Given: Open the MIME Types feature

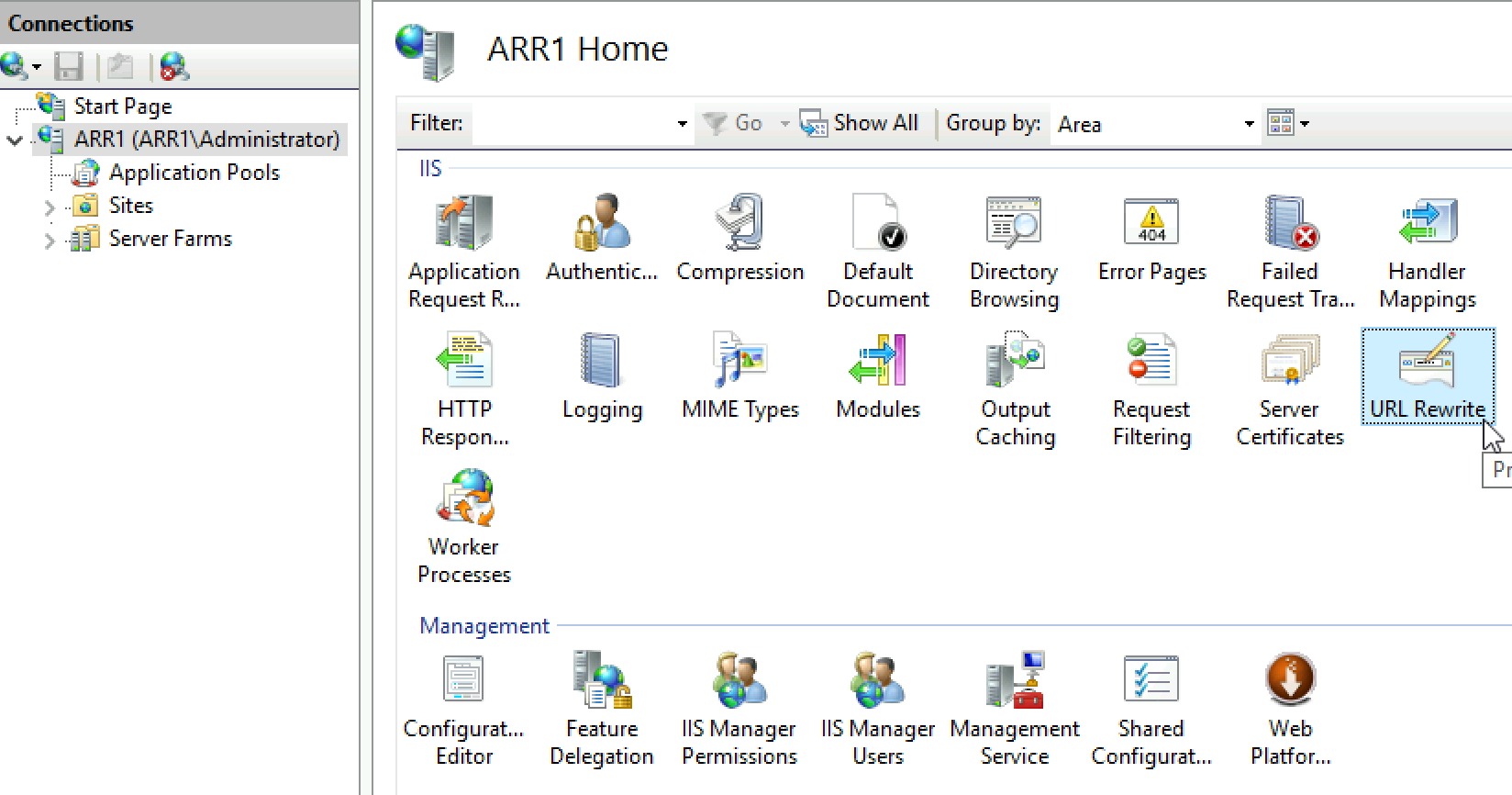Looking at the screenshot, I should tap(740, 376).
